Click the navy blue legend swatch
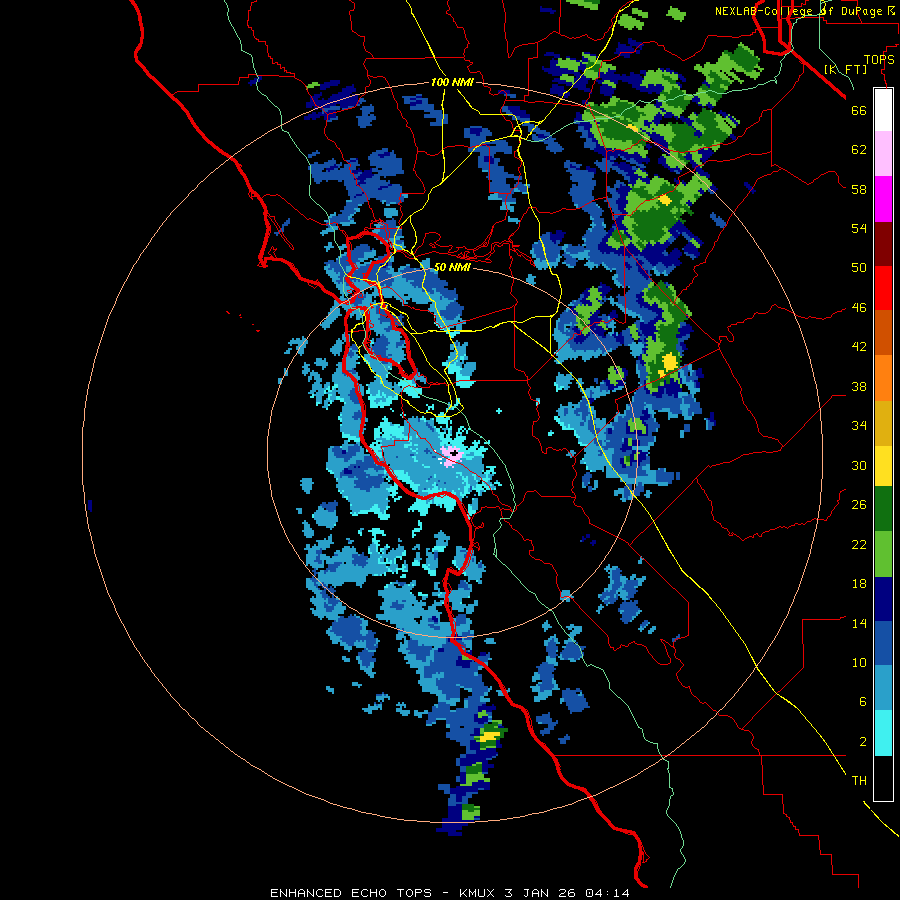Screen dimensions: 900x900 tap(883, 599)
